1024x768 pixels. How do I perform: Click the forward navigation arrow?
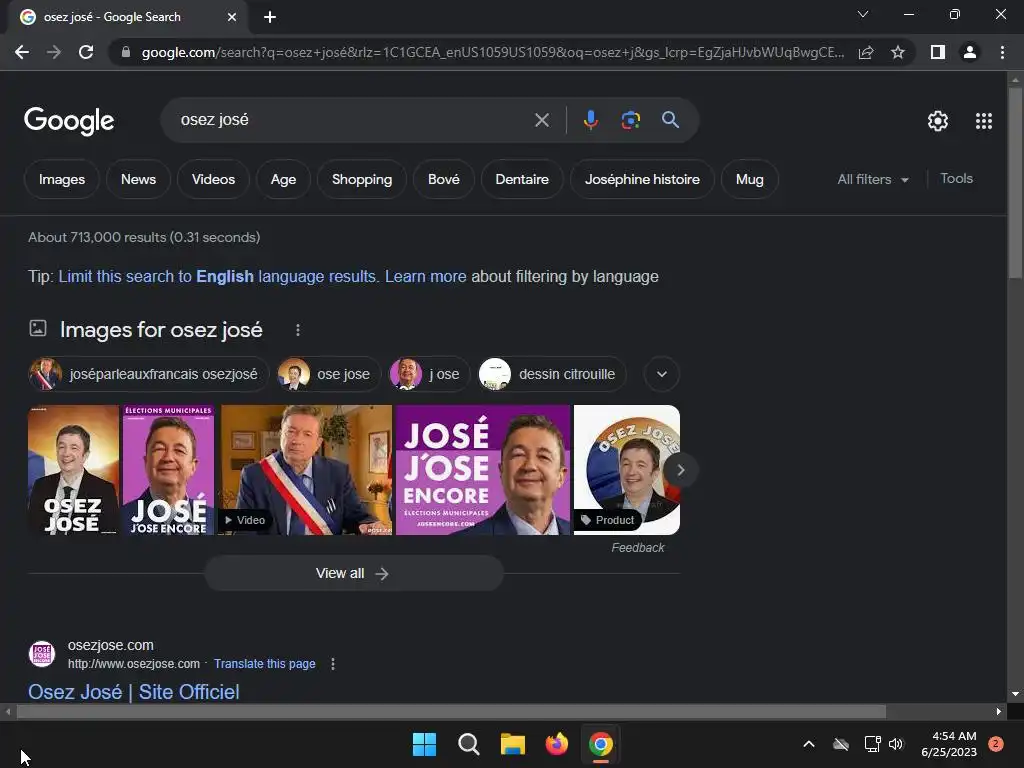point(54,52)
